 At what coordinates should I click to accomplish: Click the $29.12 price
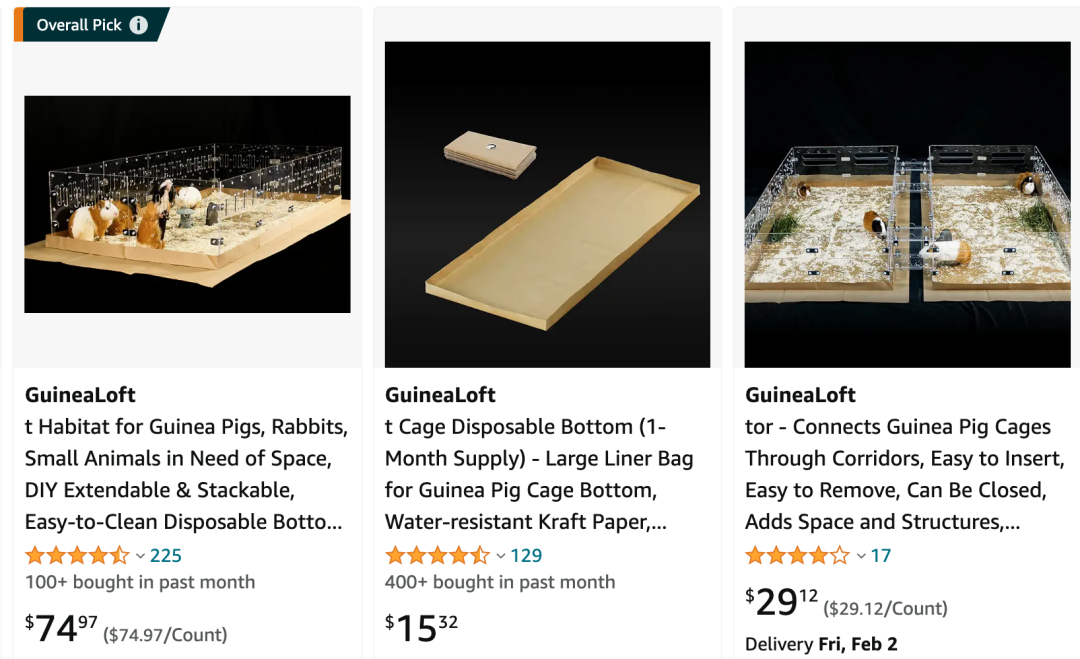click(x=782, y=602)
